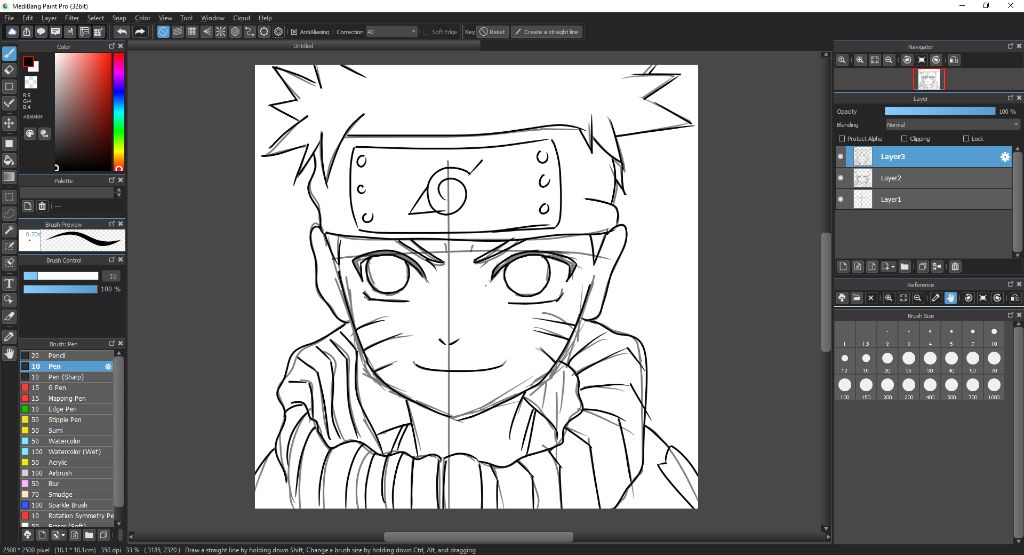Adjust the layer Opacity slider
This screenshot has width=1024, height=555.
coord(940,112)
